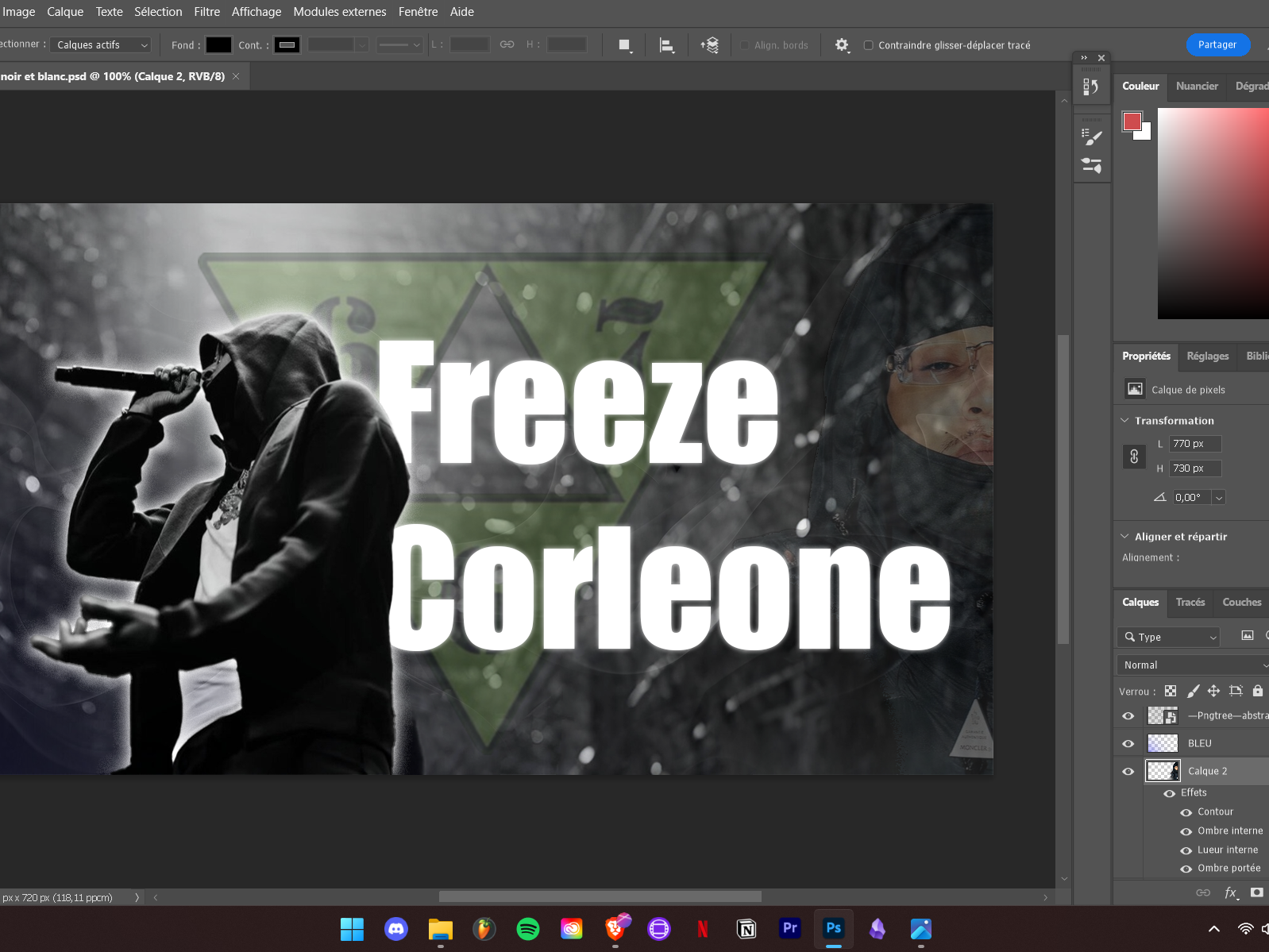Hide the Pngtree abstract layer
Viewport: 1269px width, 952px height.
(1128, 716)
